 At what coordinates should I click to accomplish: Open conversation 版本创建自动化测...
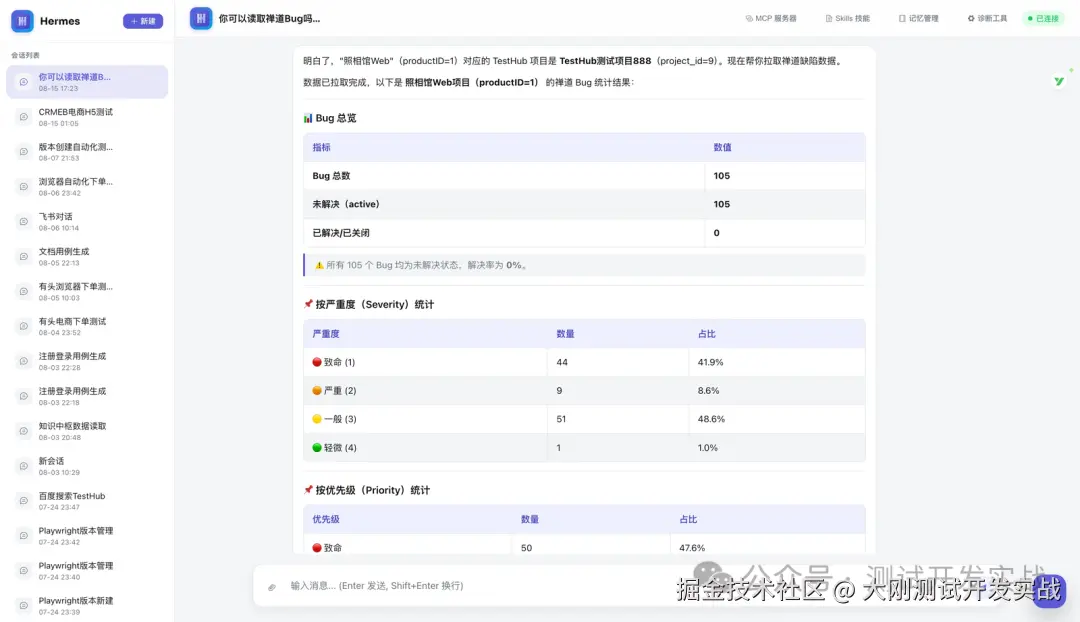coord(87,152)
